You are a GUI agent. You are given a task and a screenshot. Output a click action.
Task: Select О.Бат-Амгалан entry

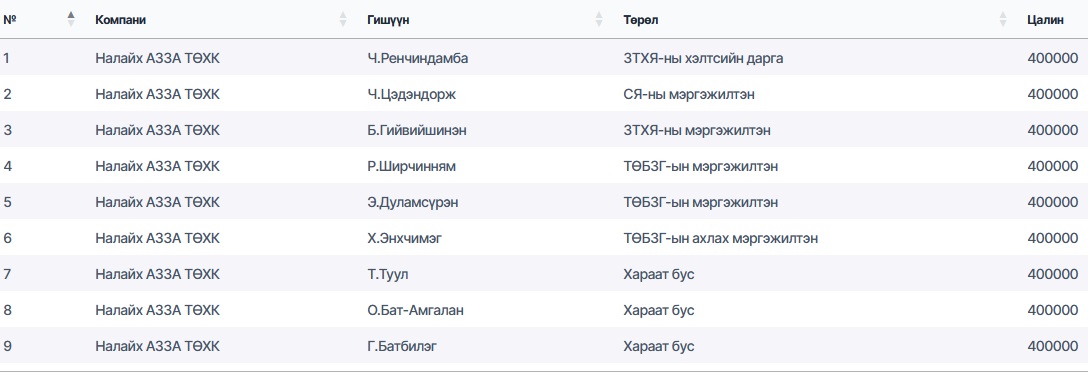[x=416, y=311]
